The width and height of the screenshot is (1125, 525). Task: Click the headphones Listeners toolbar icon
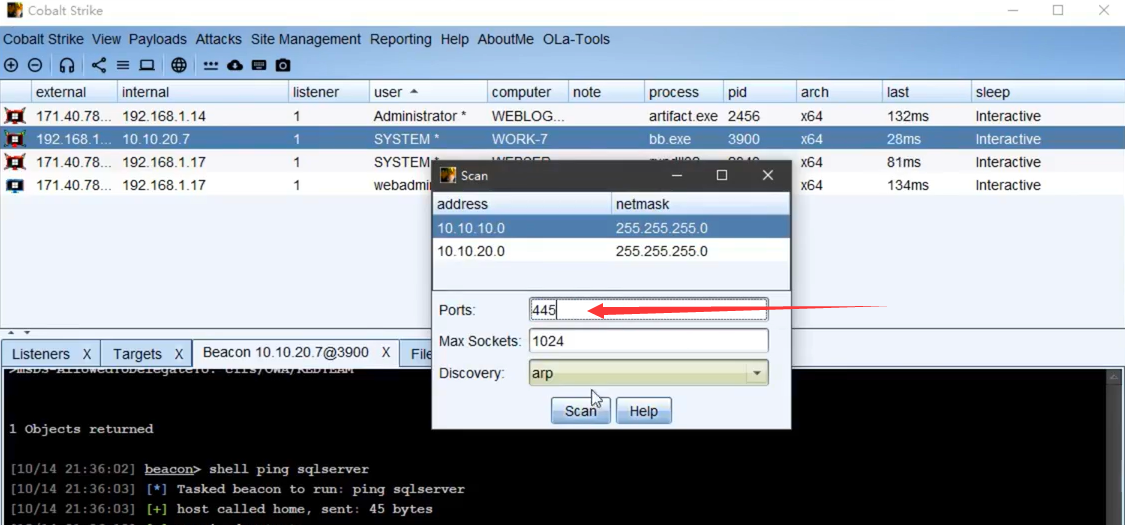pos(67,65)
